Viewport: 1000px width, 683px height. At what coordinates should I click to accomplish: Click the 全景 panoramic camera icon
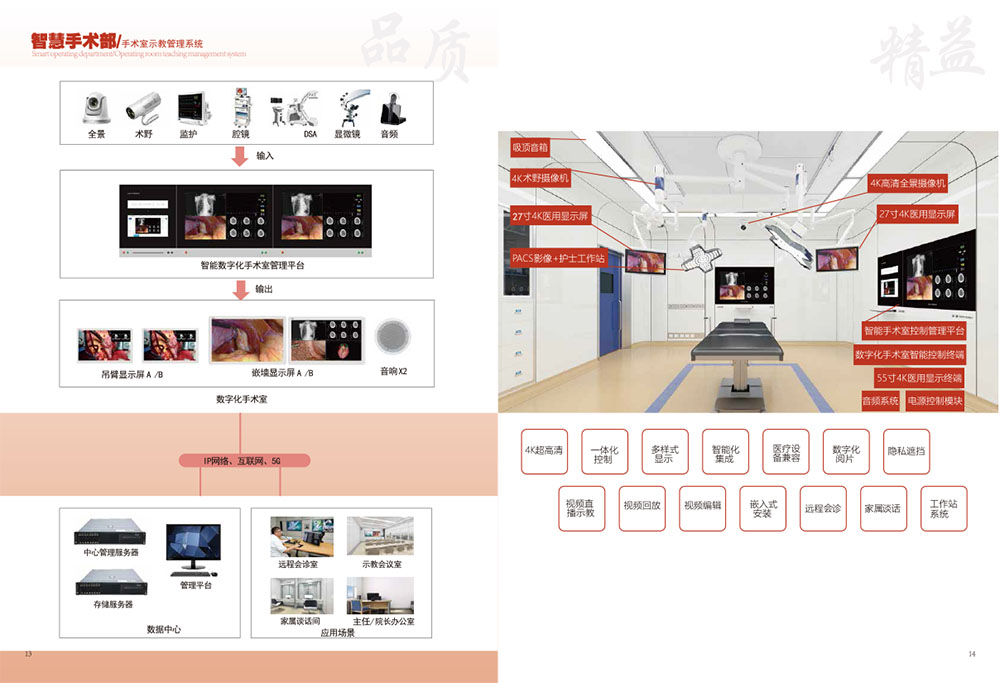[x=97, y=107]
